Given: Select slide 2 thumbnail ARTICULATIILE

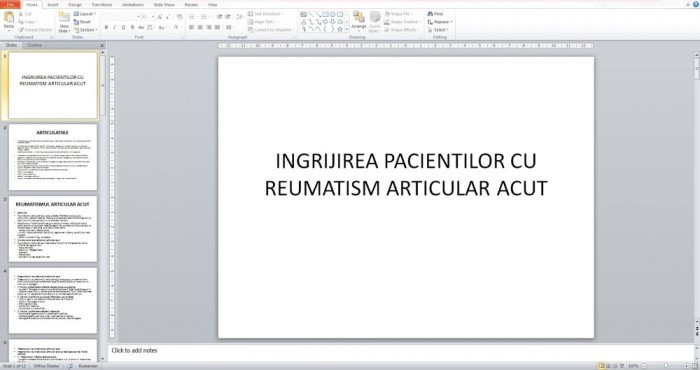Looking at the screenshot, I should (x=53, y=157).
